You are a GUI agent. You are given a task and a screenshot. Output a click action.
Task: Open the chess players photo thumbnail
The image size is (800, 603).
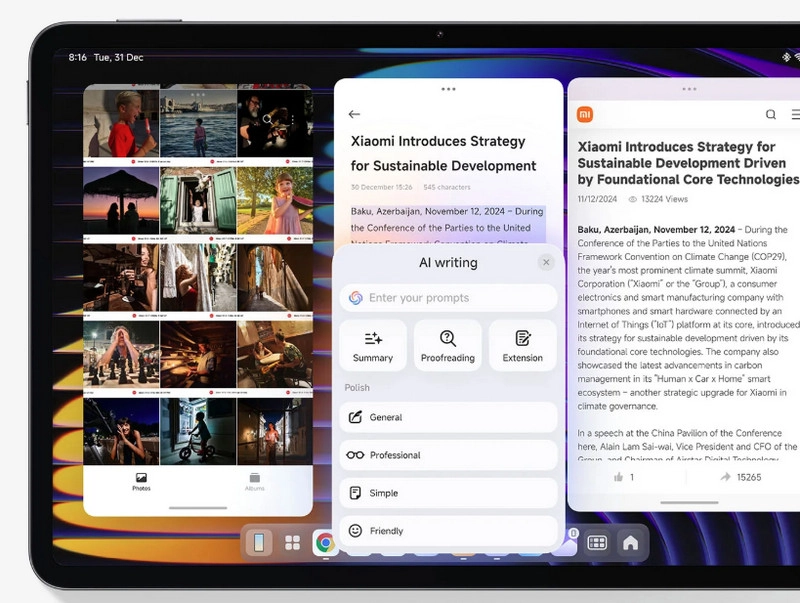(x=121, y=353)
